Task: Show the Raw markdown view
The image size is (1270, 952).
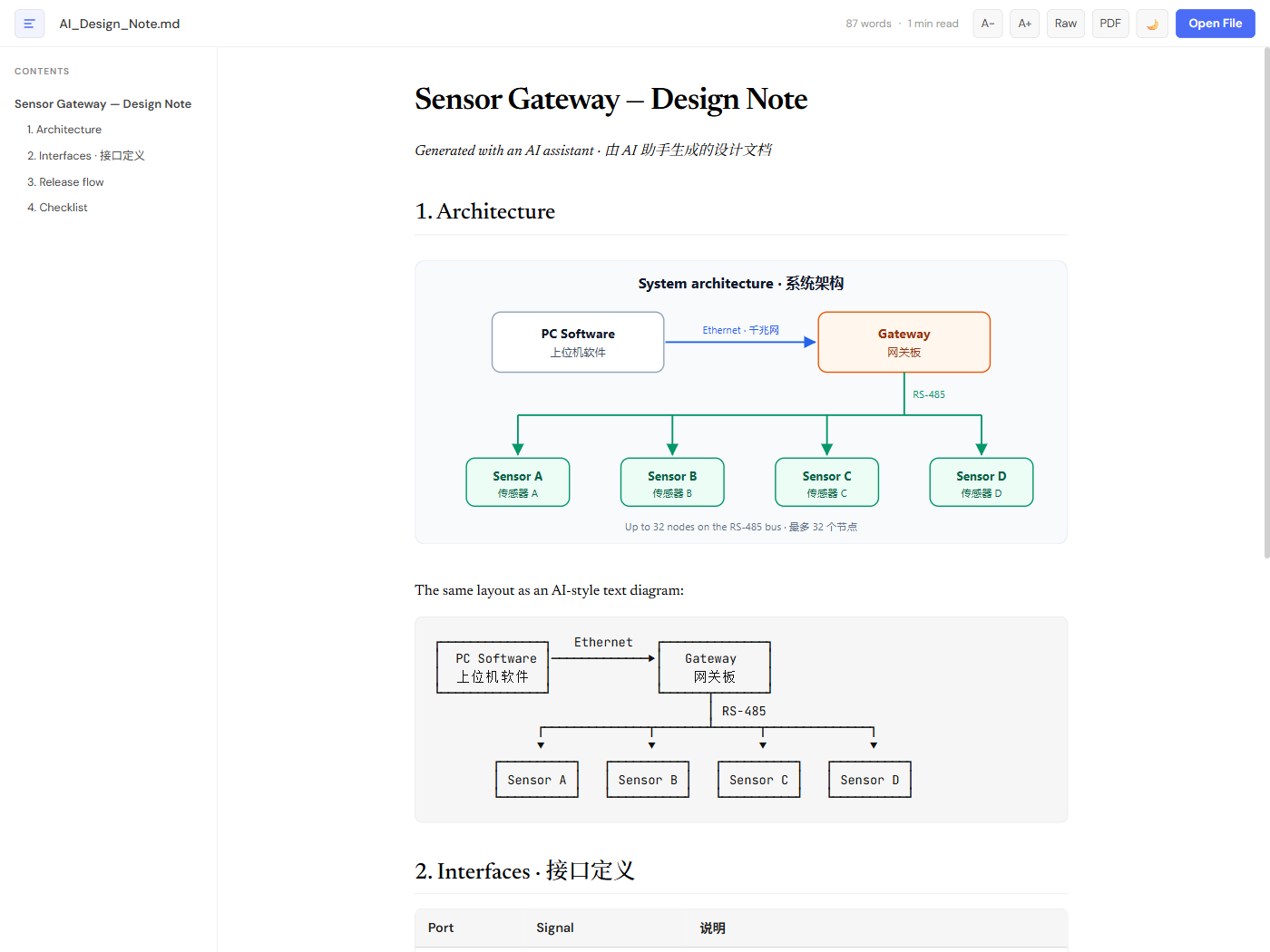Action: pos(1066,24)
